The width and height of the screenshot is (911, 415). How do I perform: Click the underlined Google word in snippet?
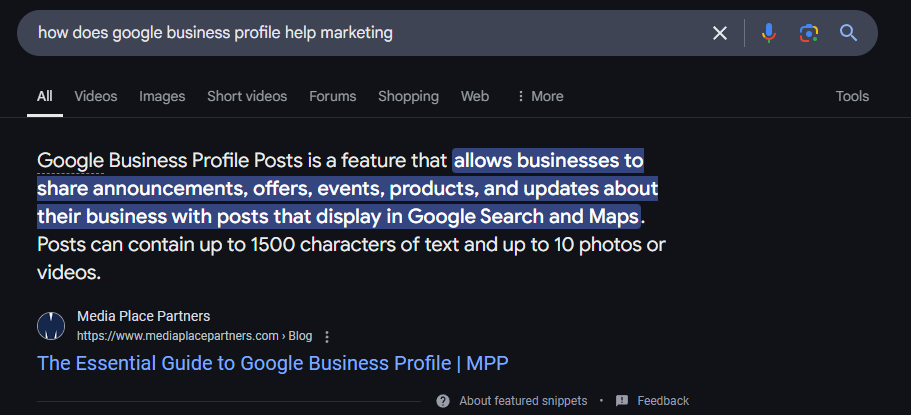(x=70, y=160)
